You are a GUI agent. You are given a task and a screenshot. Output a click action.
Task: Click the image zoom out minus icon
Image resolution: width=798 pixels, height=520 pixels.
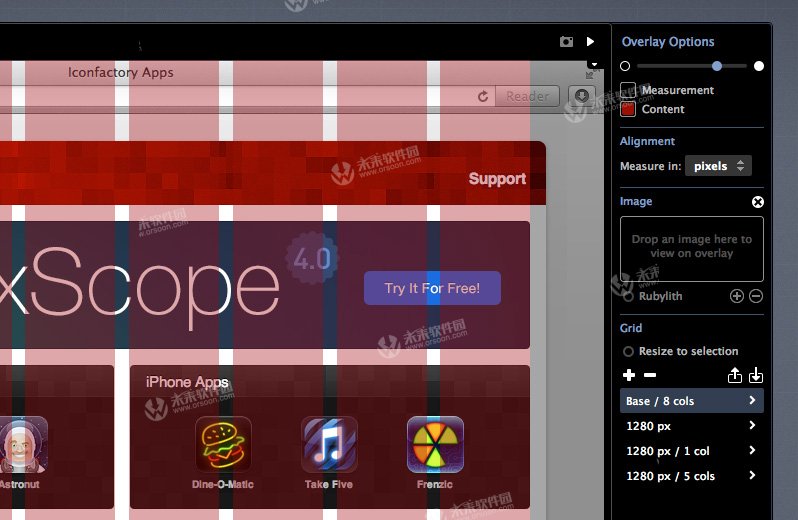[x=756, y=296]
